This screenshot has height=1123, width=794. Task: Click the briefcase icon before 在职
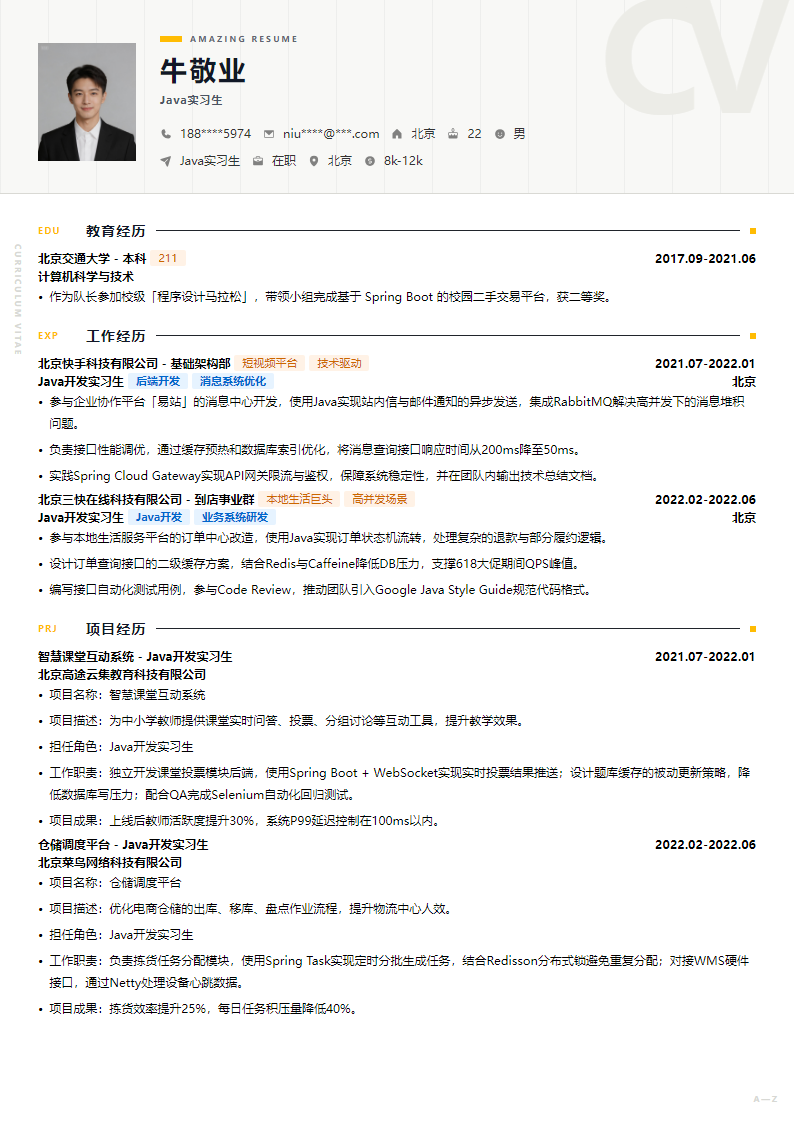pyautogui.click(x=258, y=161)
